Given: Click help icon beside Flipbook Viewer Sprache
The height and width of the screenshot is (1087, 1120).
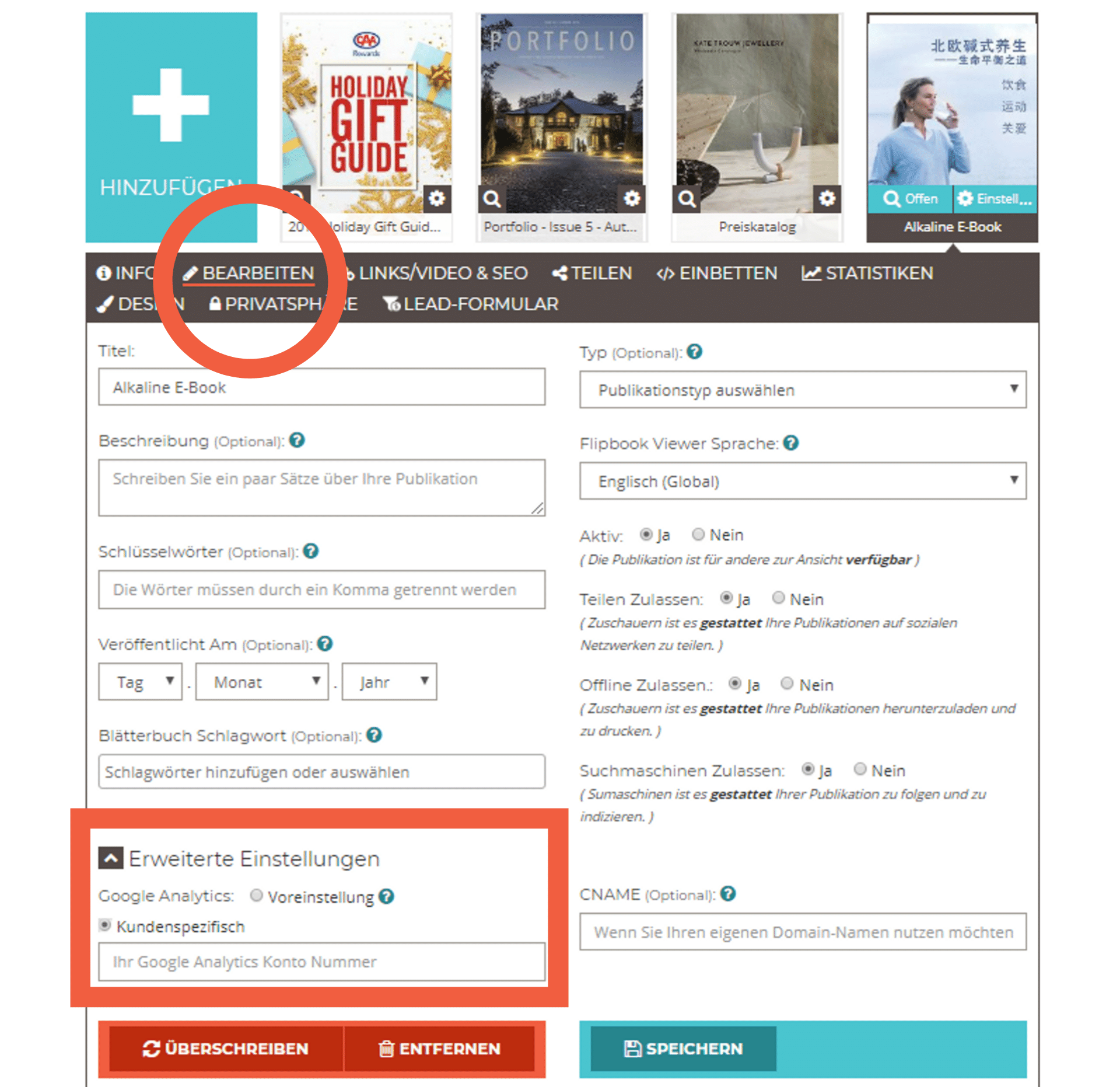Looking at the screenshot, I should click(790, 443).
